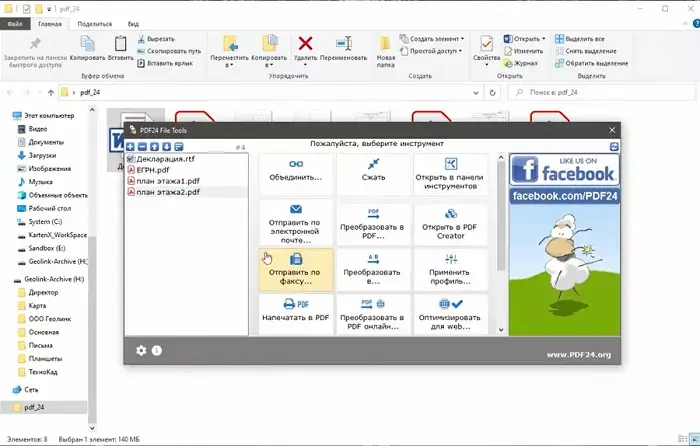Select план этажа2.pdf in PDF24 list

click(187, 192)
